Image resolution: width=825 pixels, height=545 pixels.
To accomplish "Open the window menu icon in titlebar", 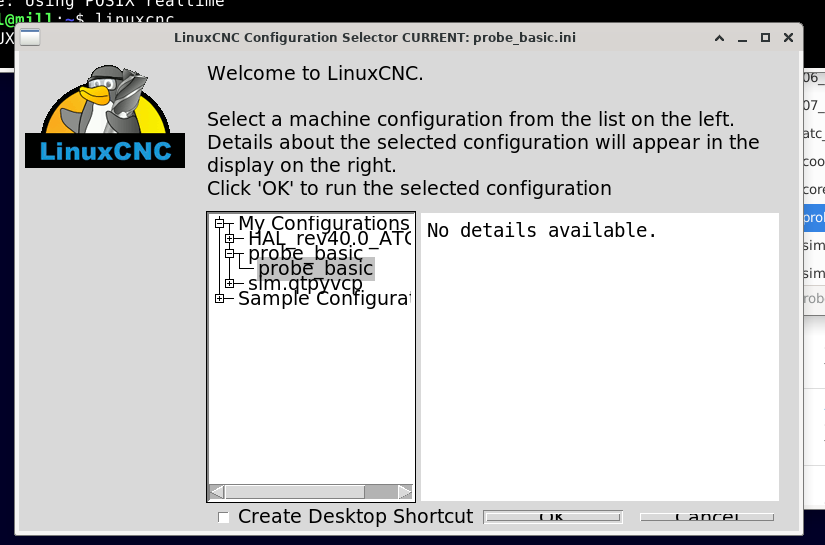I will 30,37.
